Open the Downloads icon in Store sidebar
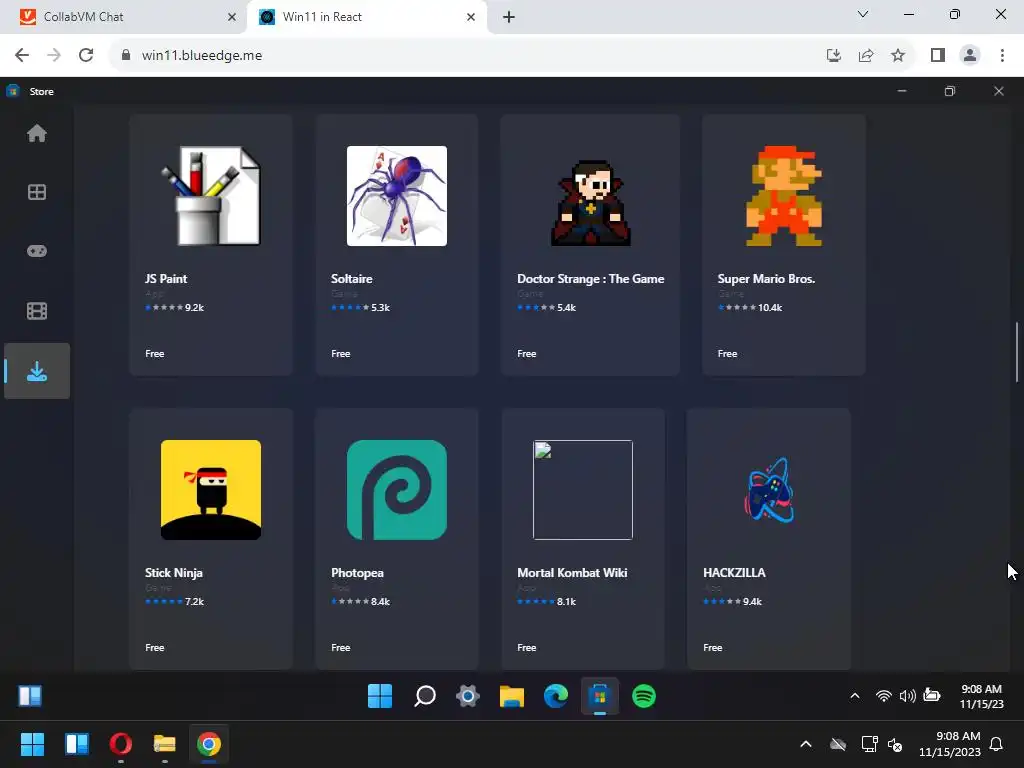The height and width of the screenshot is (768, 1024). pos(37,371)
